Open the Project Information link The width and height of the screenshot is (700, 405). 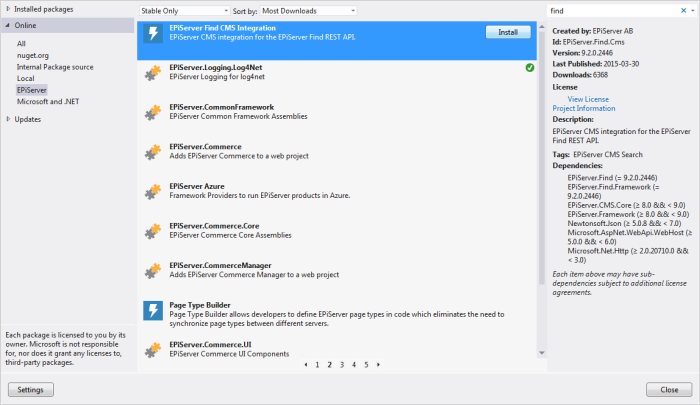[584, 108]
